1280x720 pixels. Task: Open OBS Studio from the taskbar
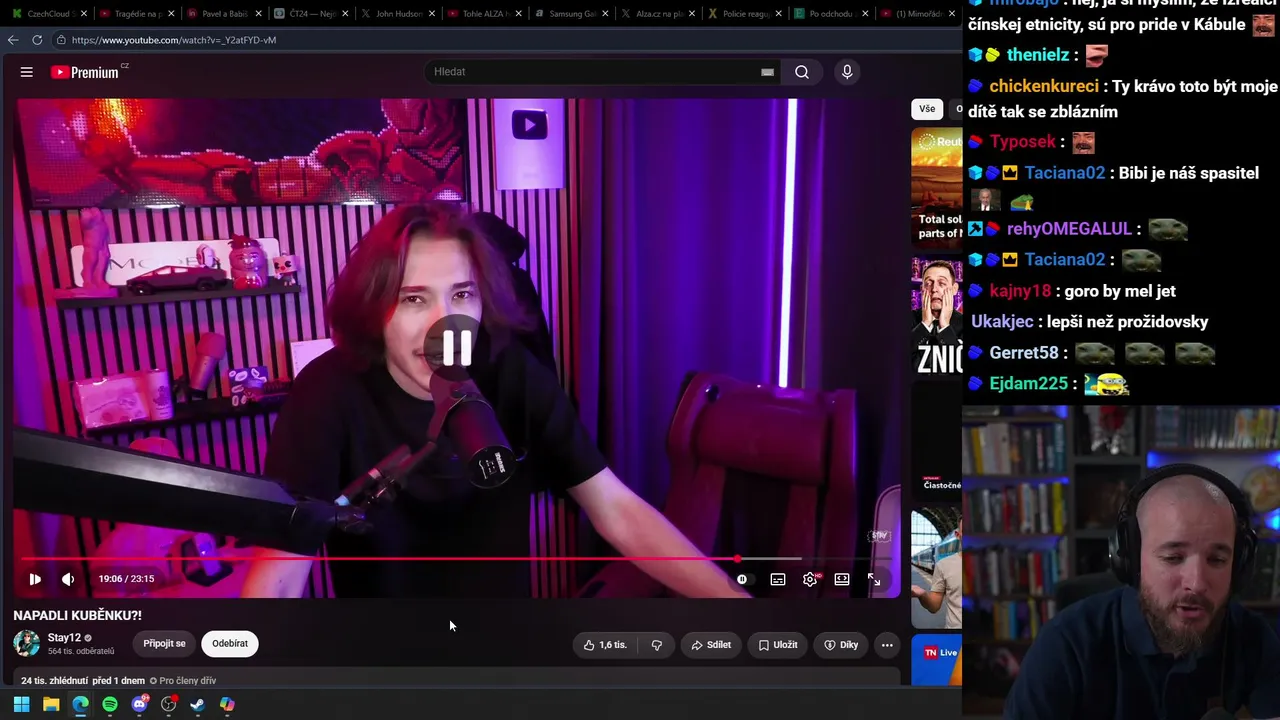[169, 704]
